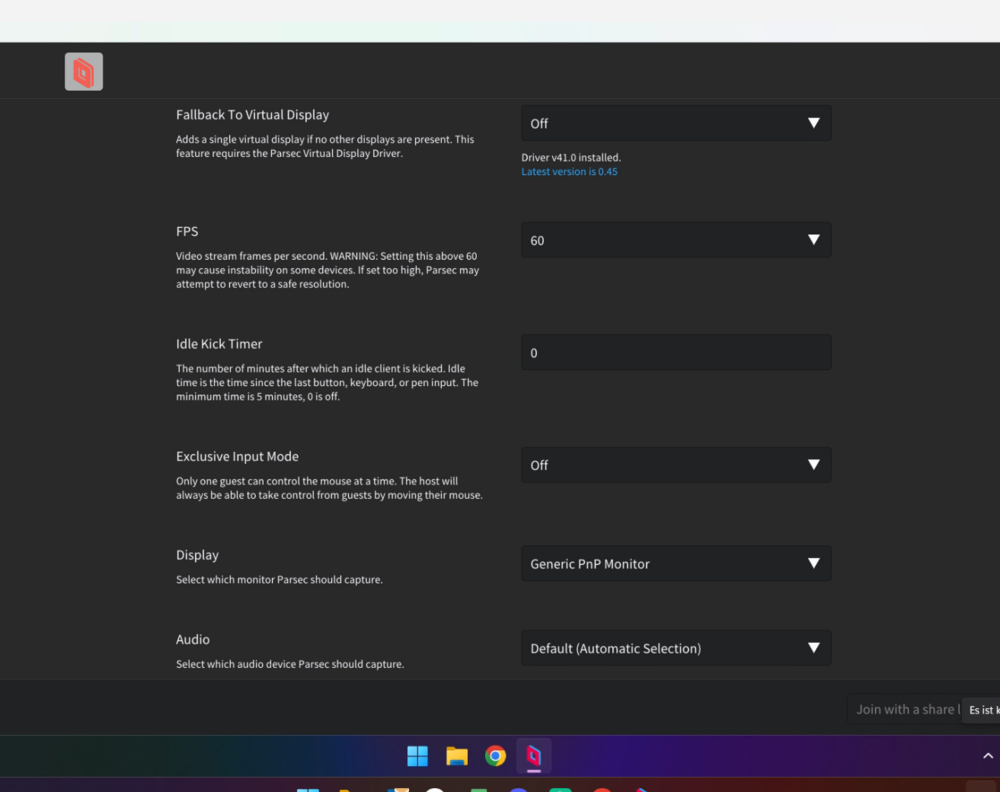Click the Join with a share link field
The image size is (1000, 792).
(906, 709)
